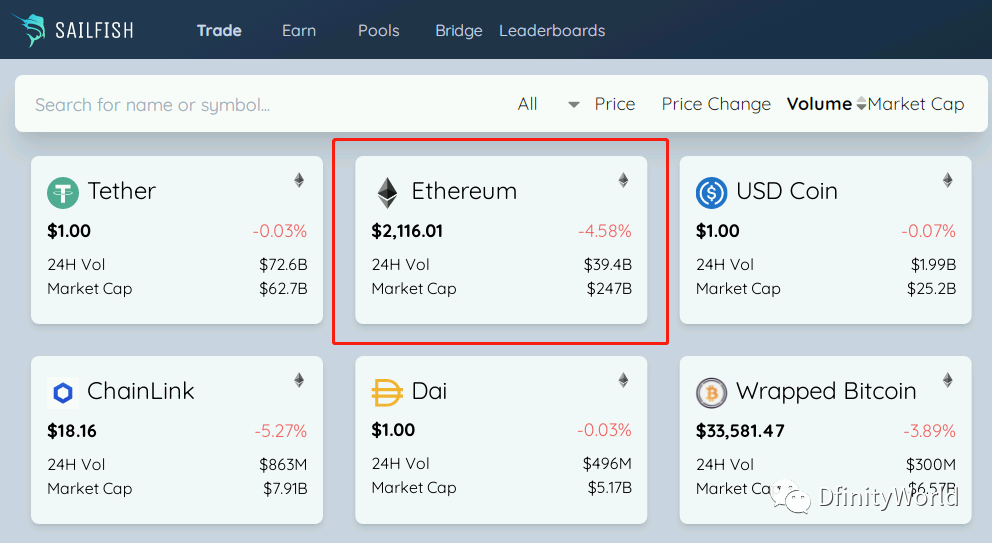
Task: Click the Tether coin logo
Action: (x=63, y=192)
